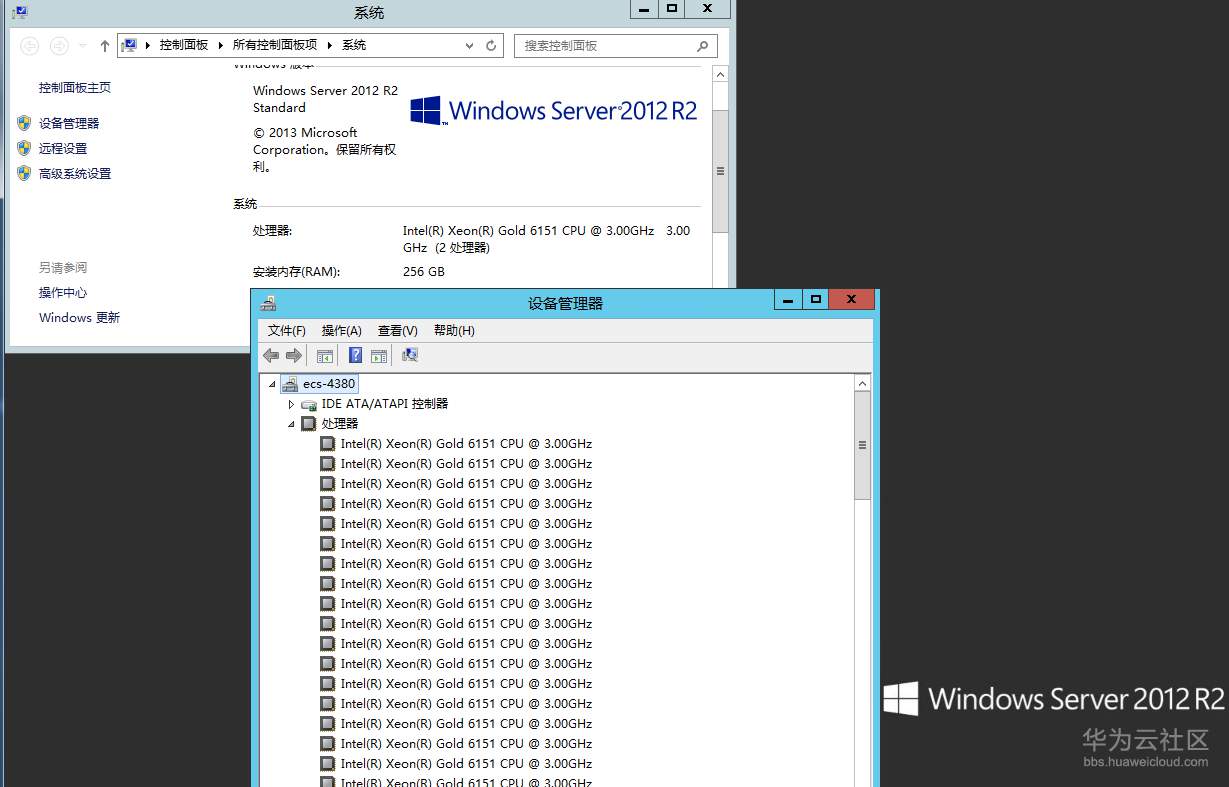Select the 处理器 category chip icon

tap(309, 424)
